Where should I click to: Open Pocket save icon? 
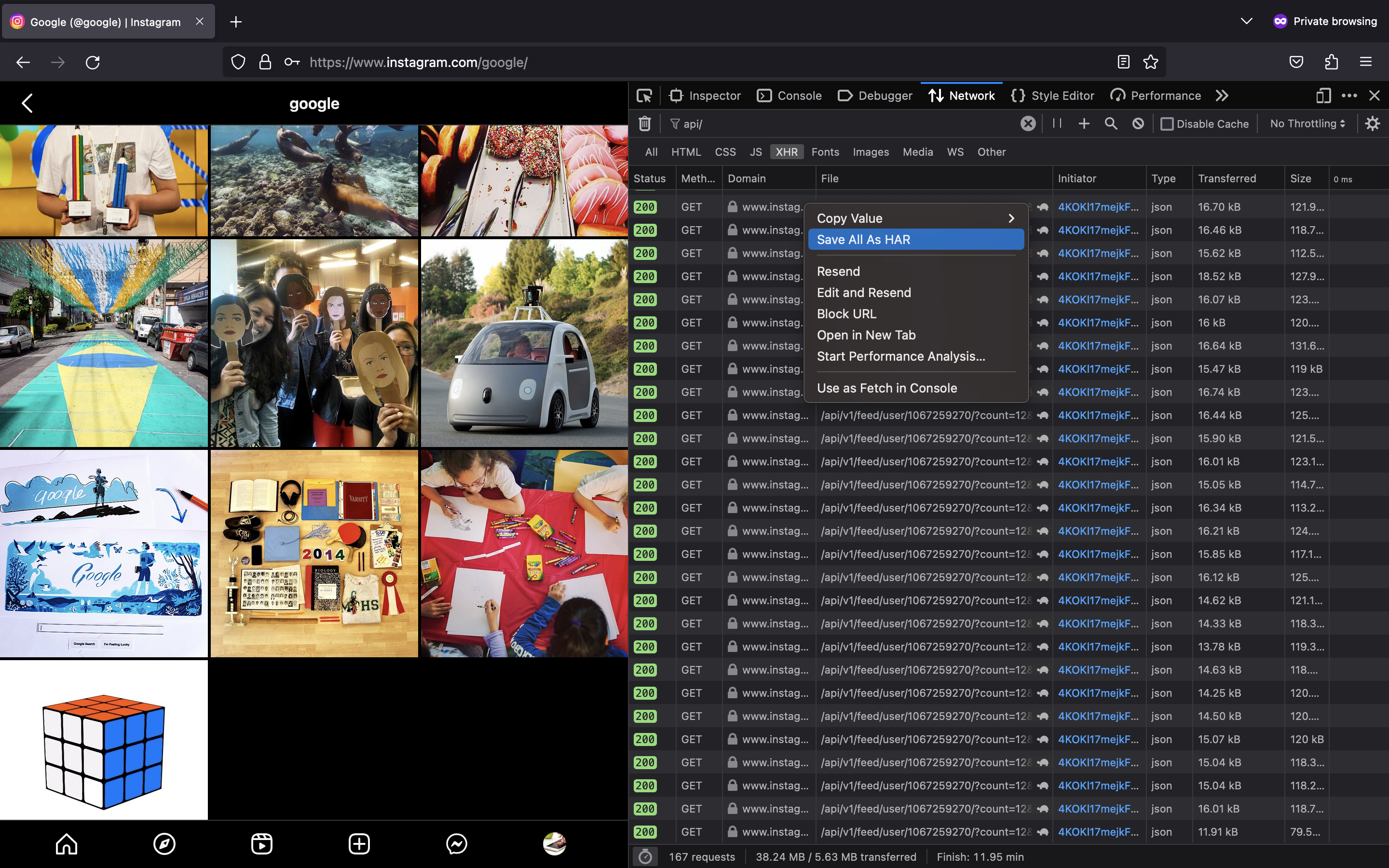click(x=1296, y=62)
